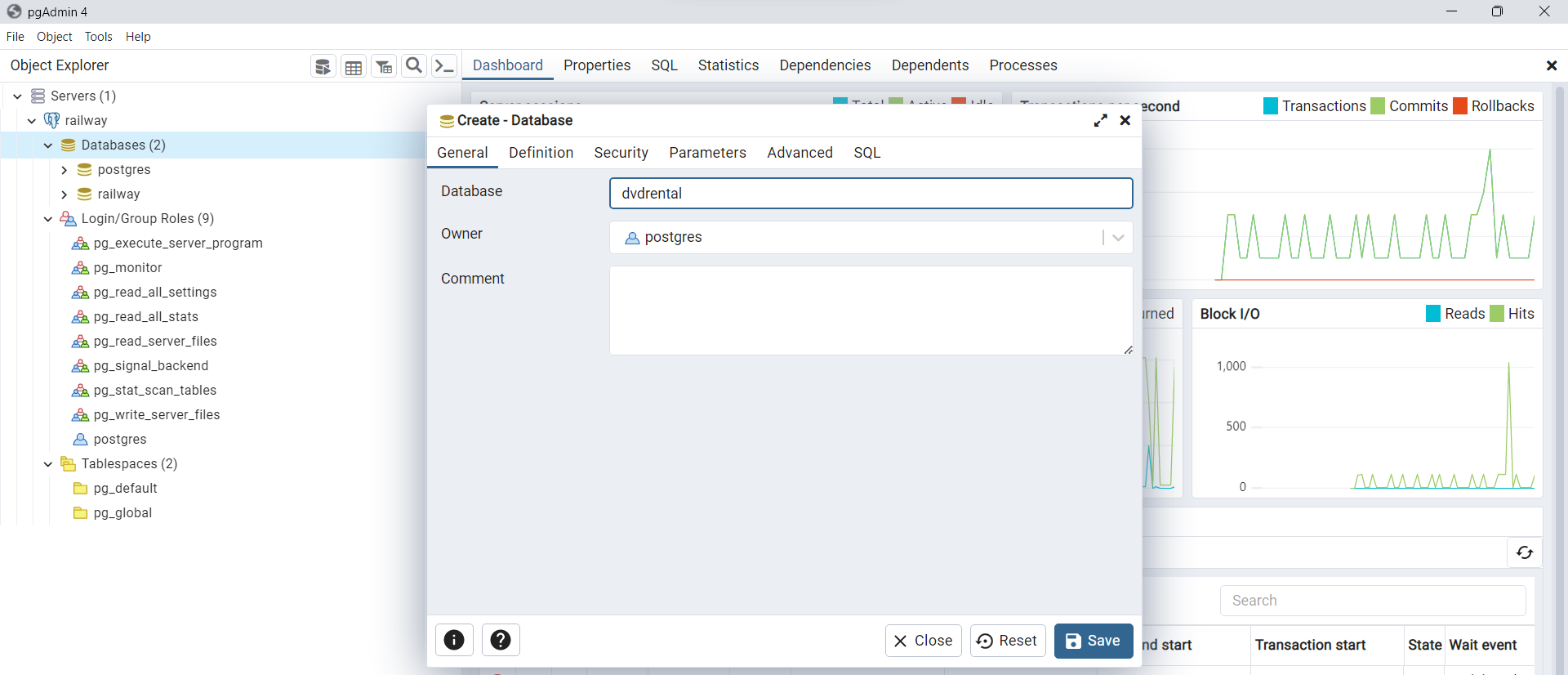This screenshot has width=1568, height=675.
Task: Maximize the Create Database dialog
Action: click(1101, 120)
